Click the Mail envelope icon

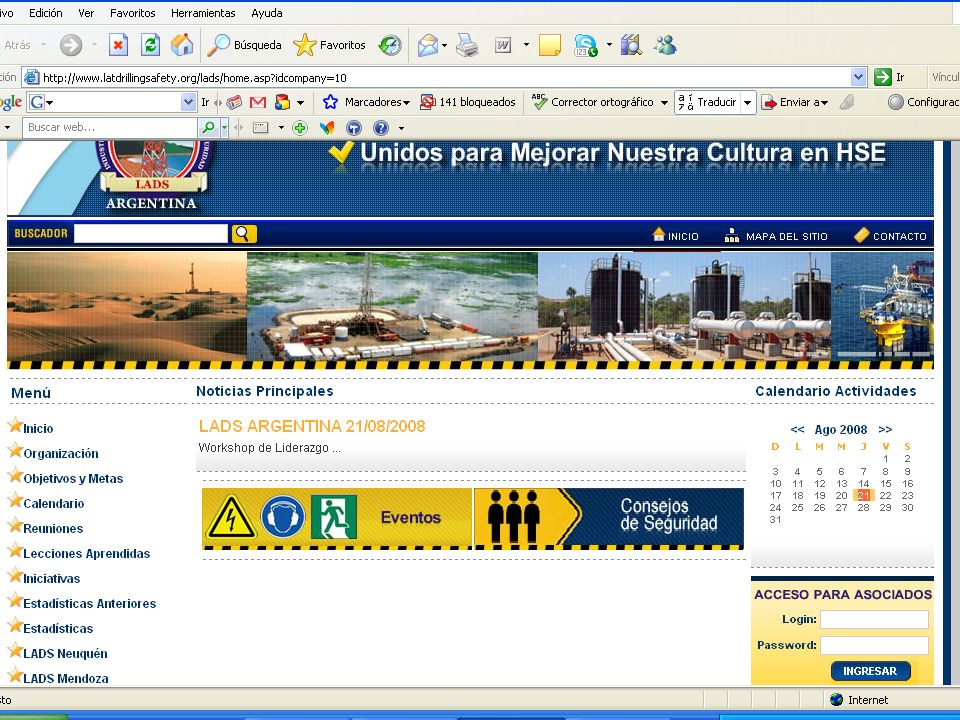coord(427,45)
